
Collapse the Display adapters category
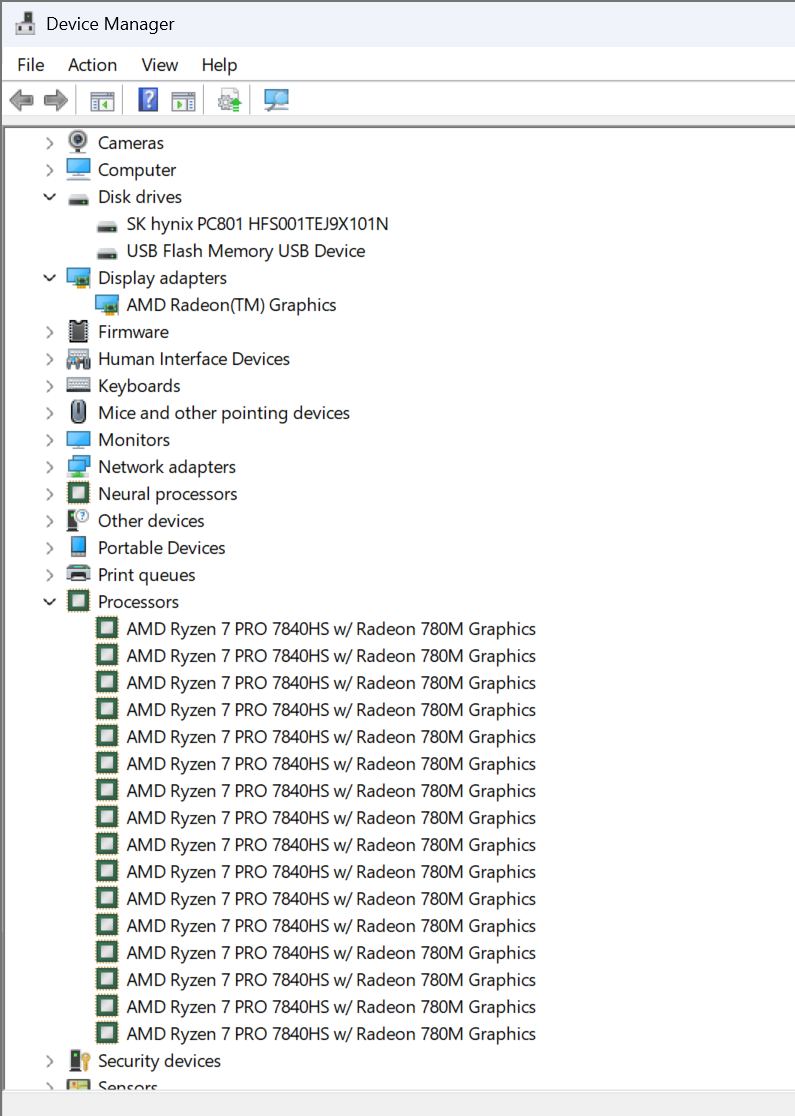(x=49, y=278)
